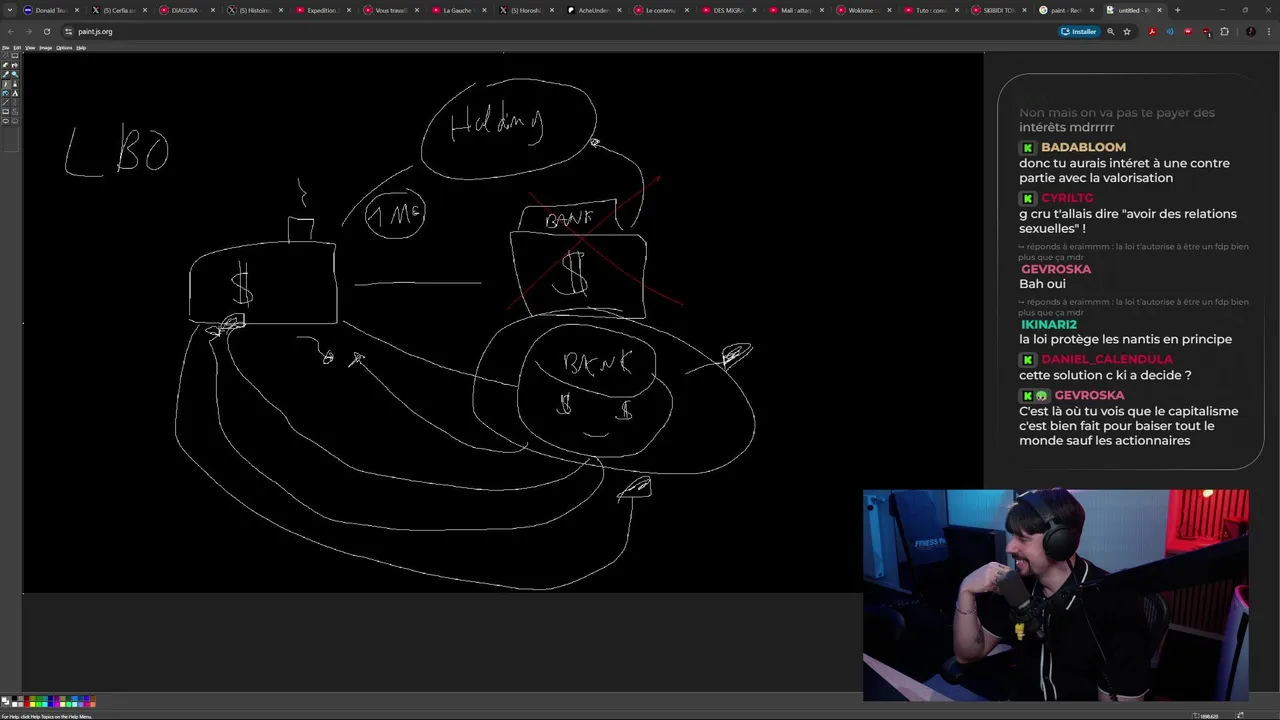Screen dimensions: 1280x720
Task: Select the Eraser tool
Action: click(5, 65)
